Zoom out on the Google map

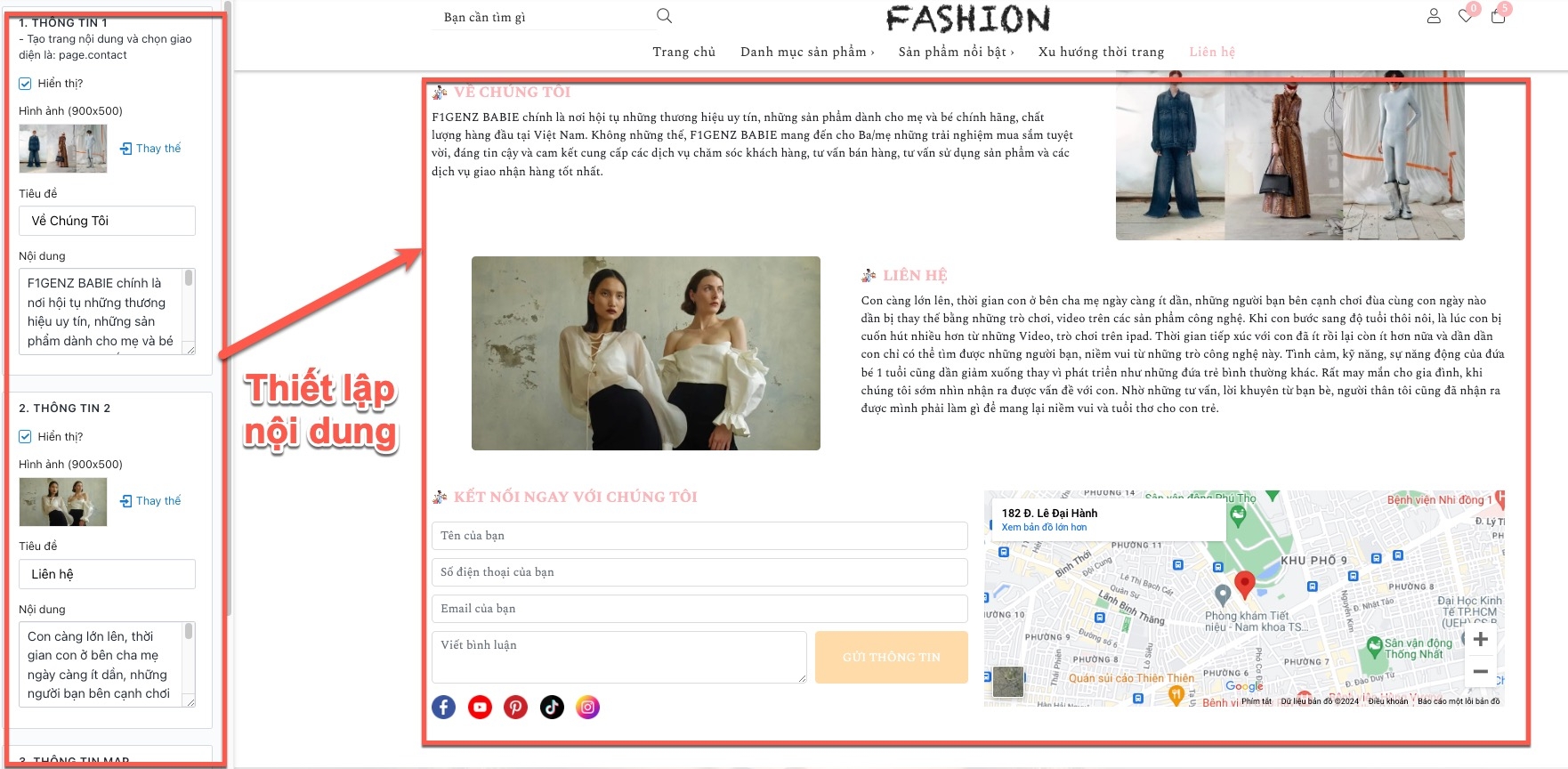[x=1481, y=671]
